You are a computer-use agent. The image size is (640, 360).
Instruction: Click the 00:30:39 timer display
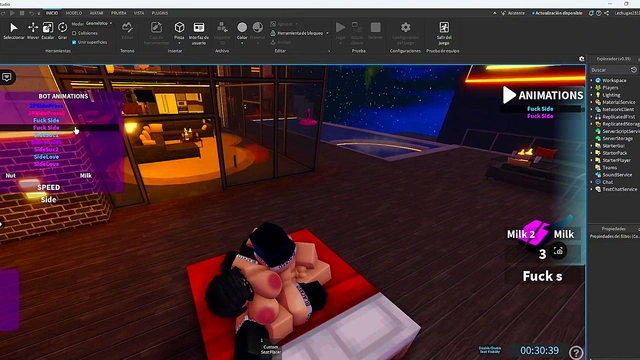pos(539,351)
